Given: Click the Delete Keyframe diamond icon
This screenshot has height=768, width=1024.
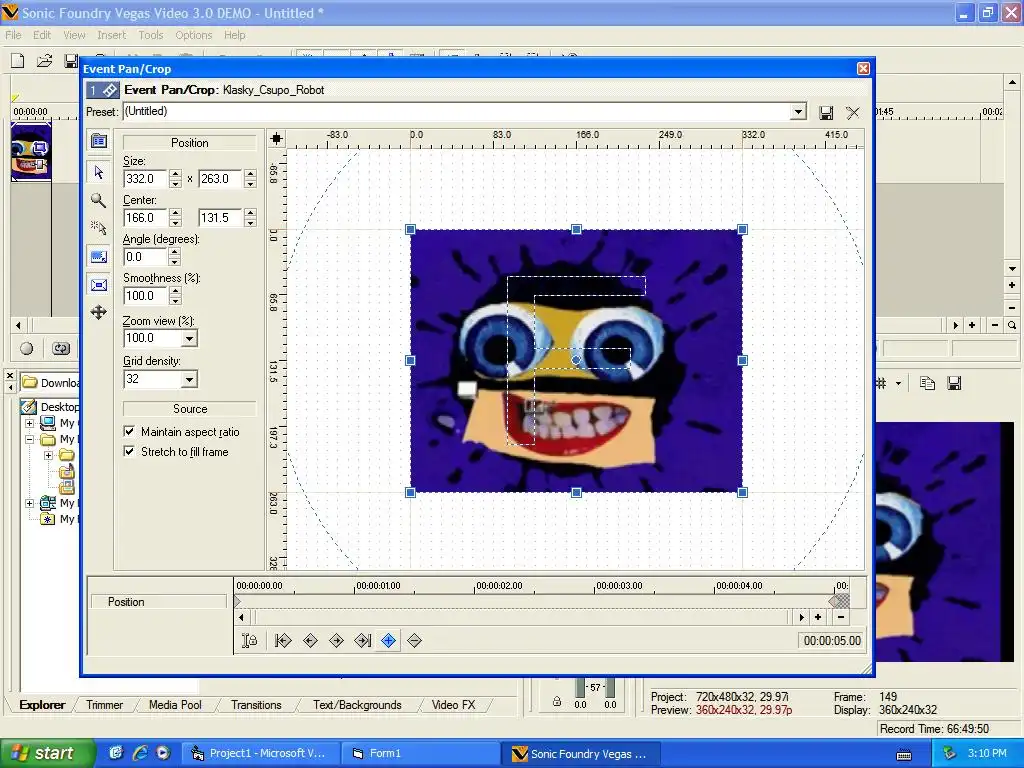Looking at the screenshot, I should [414, 641].
